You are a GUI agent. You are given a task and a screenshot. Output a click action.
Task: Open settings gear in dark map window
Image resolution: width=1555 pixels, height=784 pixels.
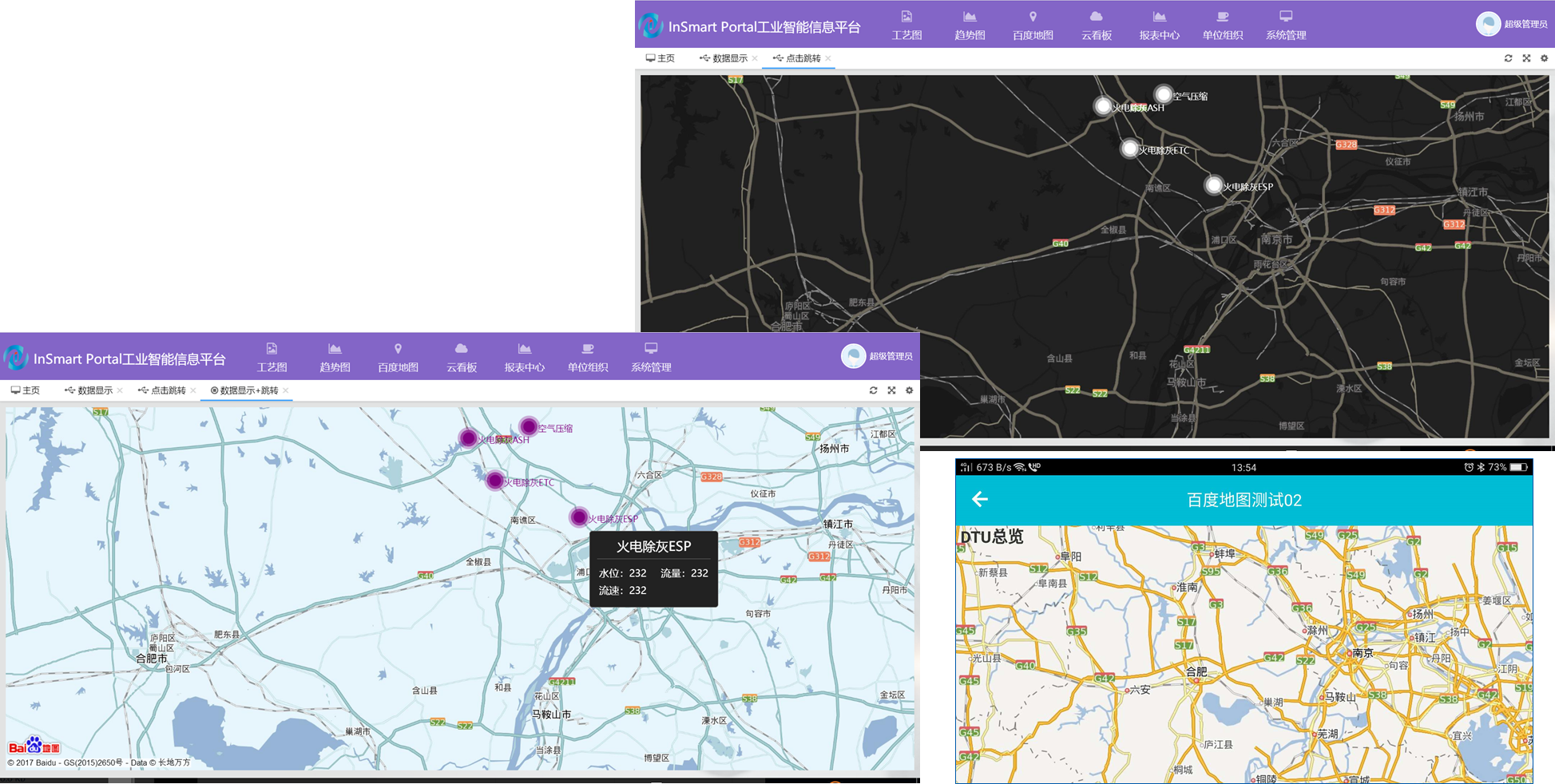pos(1544,58)
